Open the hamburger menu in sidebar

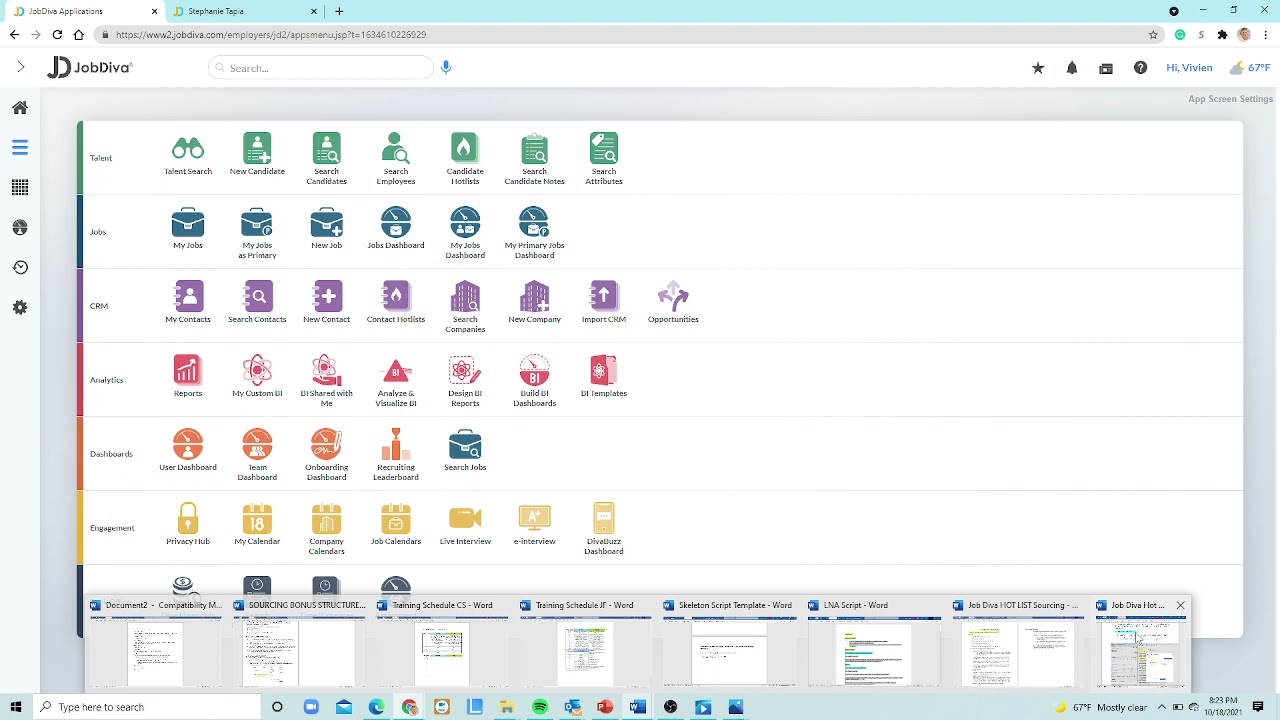tap(20, 148)
